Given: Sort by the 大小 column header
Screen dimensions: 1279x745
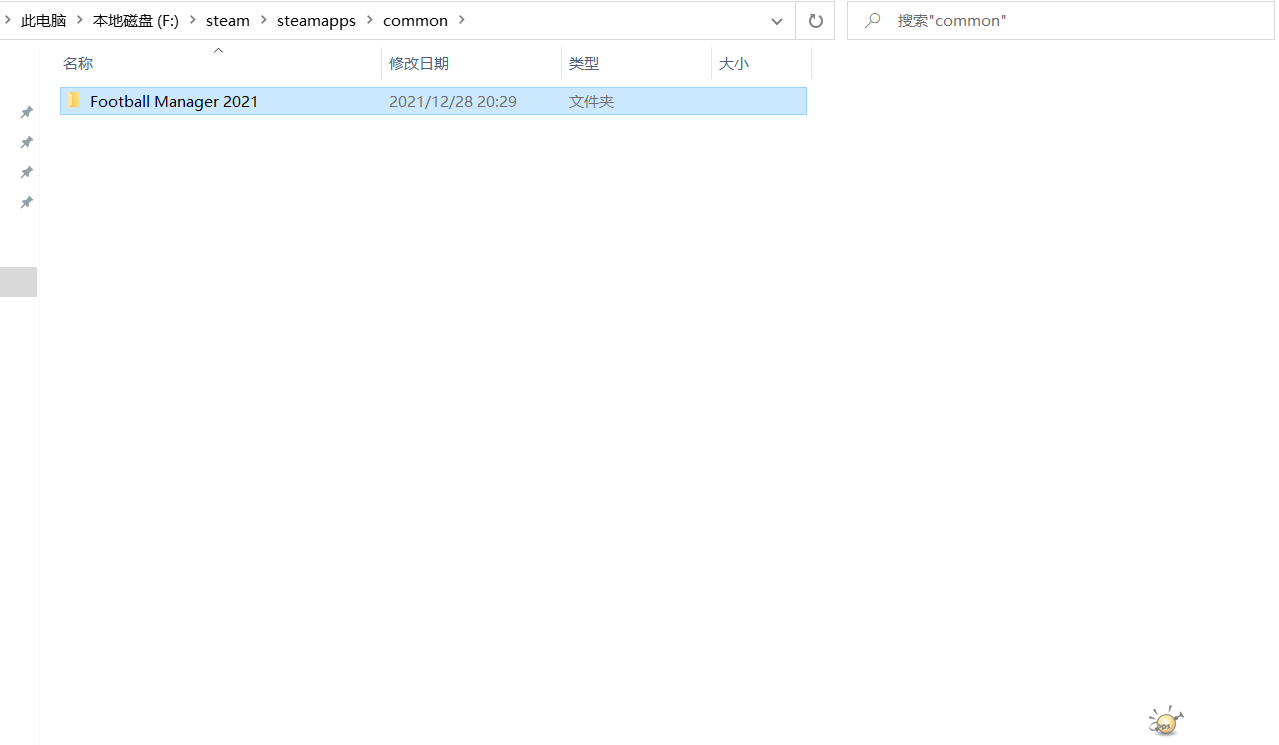Looking at the screenshot, I should (x=733, y=64).
